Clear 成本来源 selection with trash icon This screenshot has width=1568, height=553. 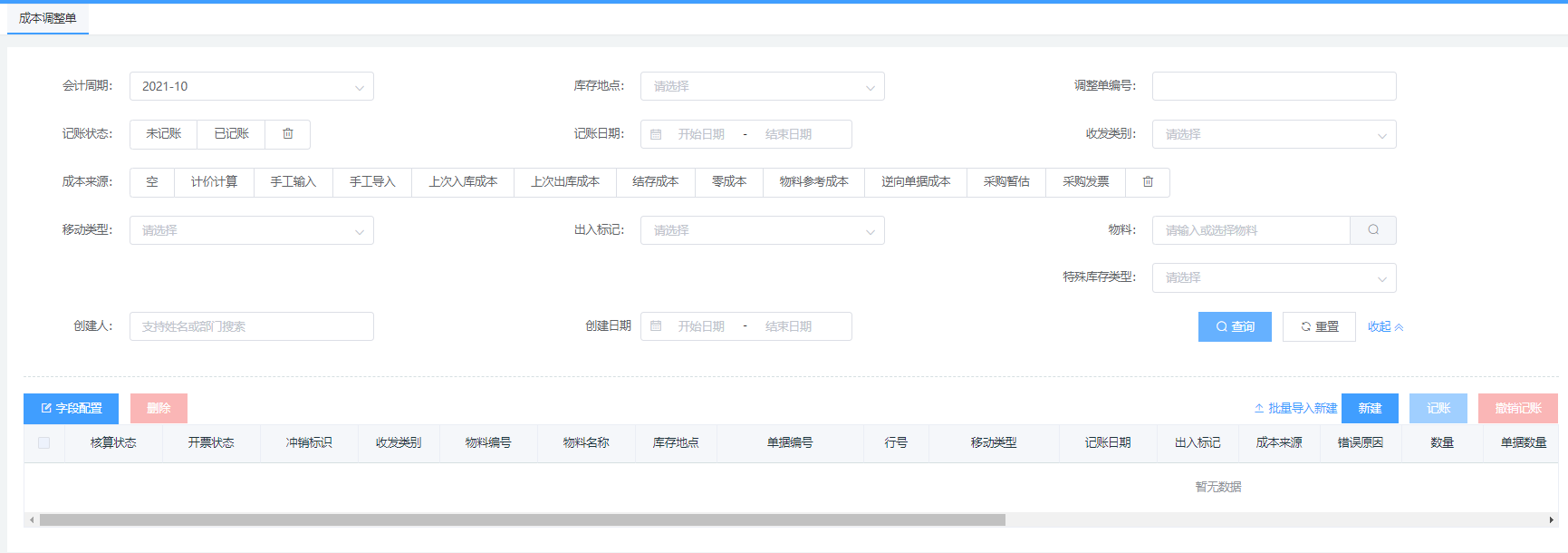click(x=1148, y=182)
